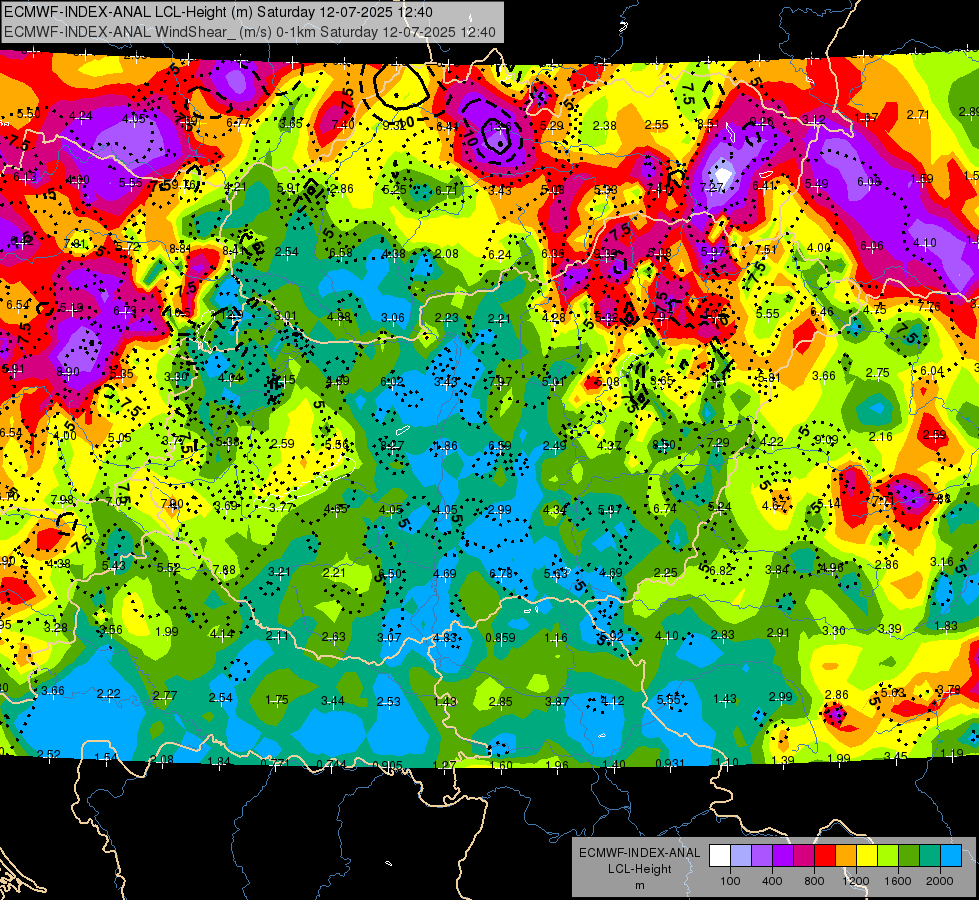The image size is (979, 900).
Task: Click the map value 4.37
Action: click(x=609, y=445)
